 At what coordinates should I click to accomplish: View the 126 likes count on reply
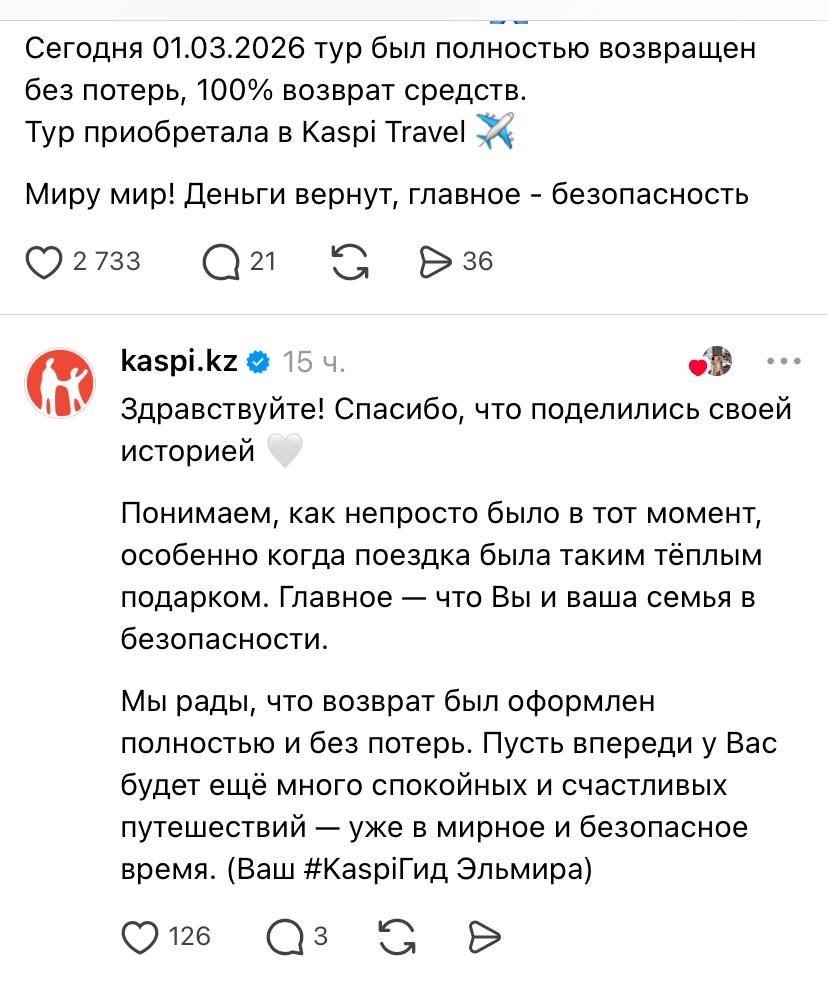[x=190, y=937]
